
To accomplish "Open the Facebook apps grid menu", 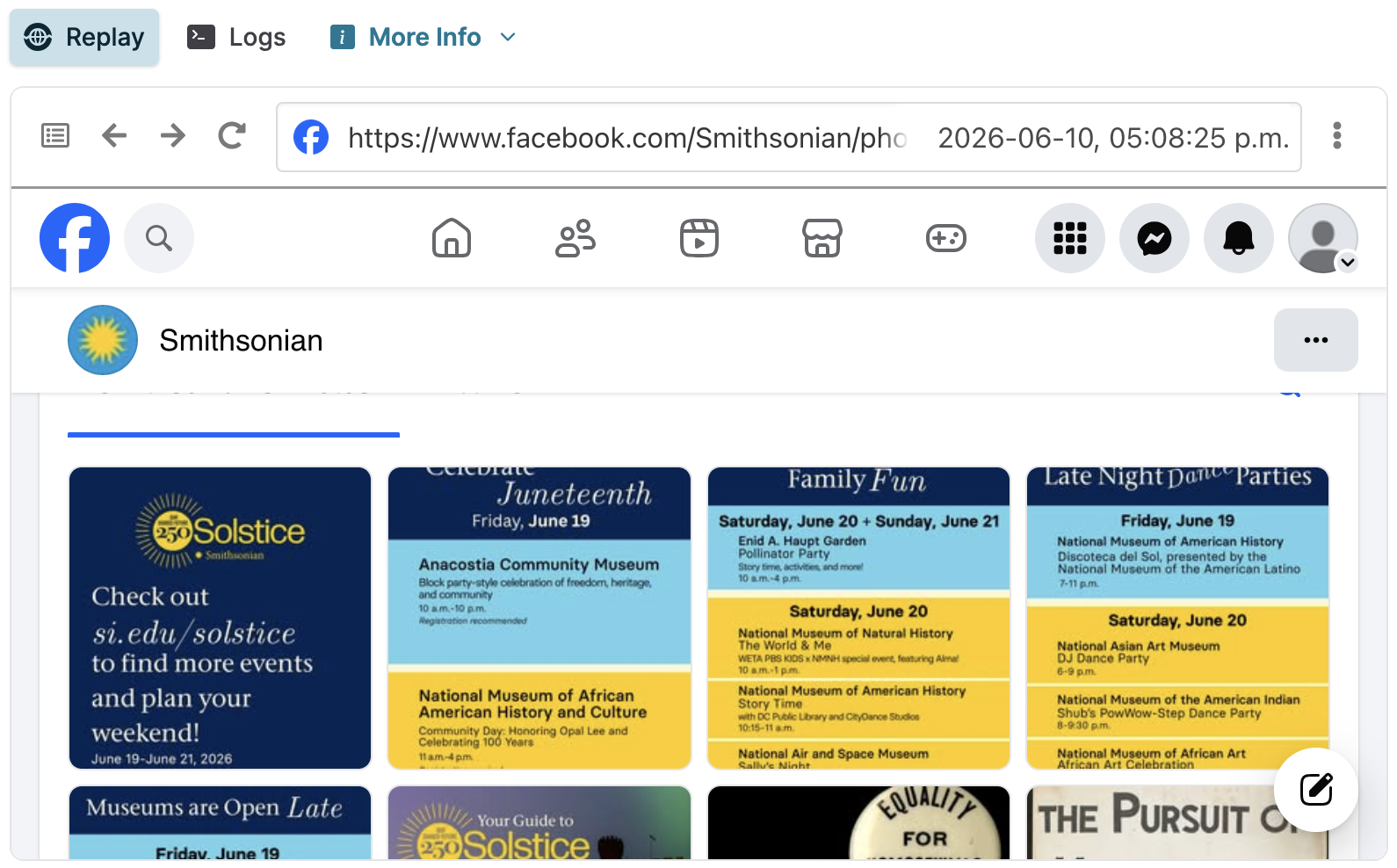I will tap(1070, 238).
